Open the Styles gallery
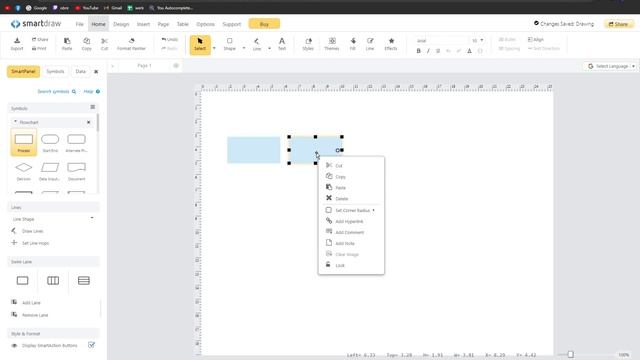The width and height of the screenshot is (640, 360). [308, 44]
